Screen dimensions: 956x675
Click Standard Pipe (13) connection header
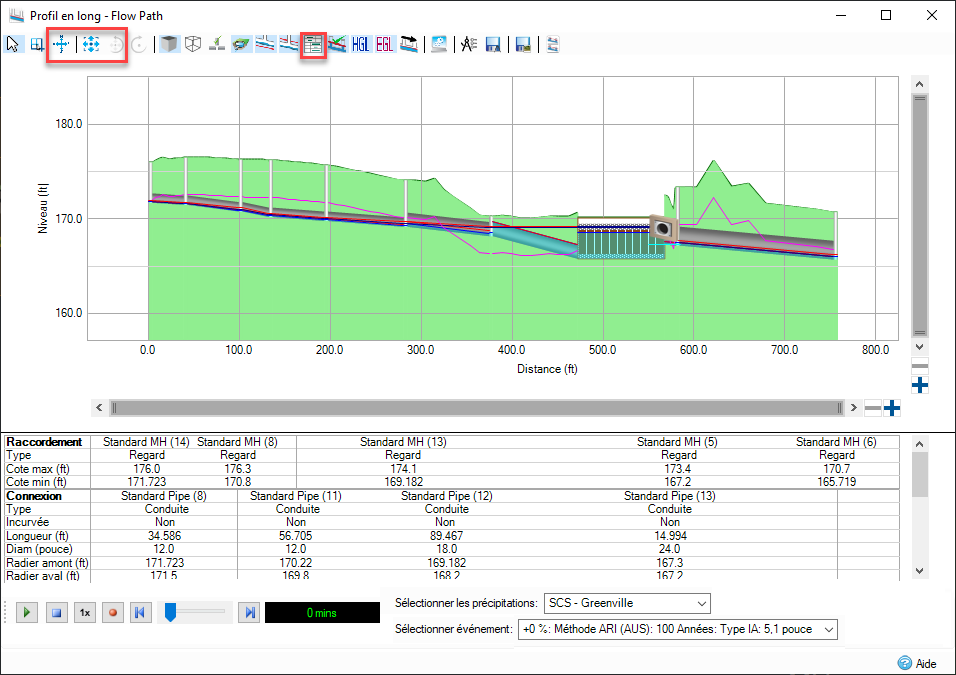click(669, 496)
